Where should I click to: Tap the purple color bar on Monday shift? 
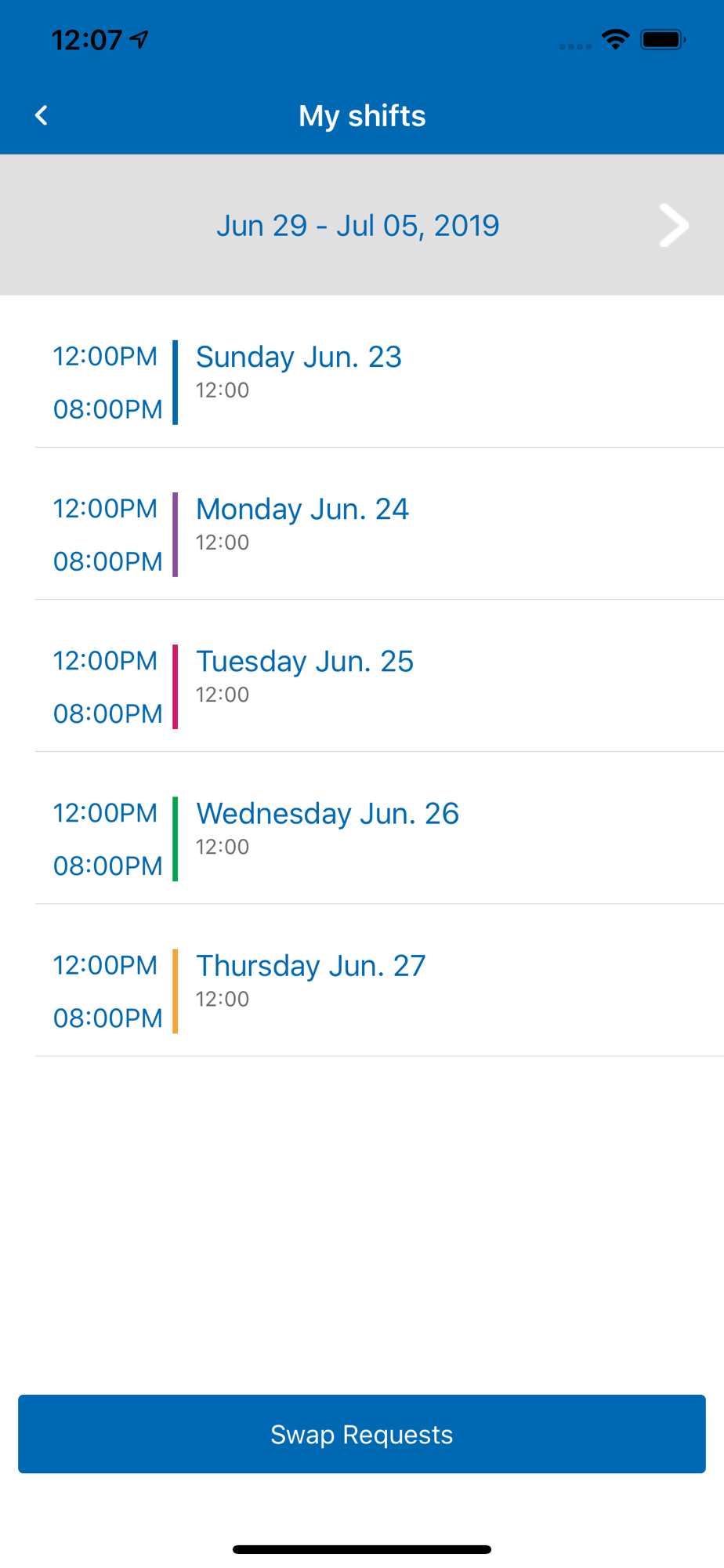coord(176,535)
